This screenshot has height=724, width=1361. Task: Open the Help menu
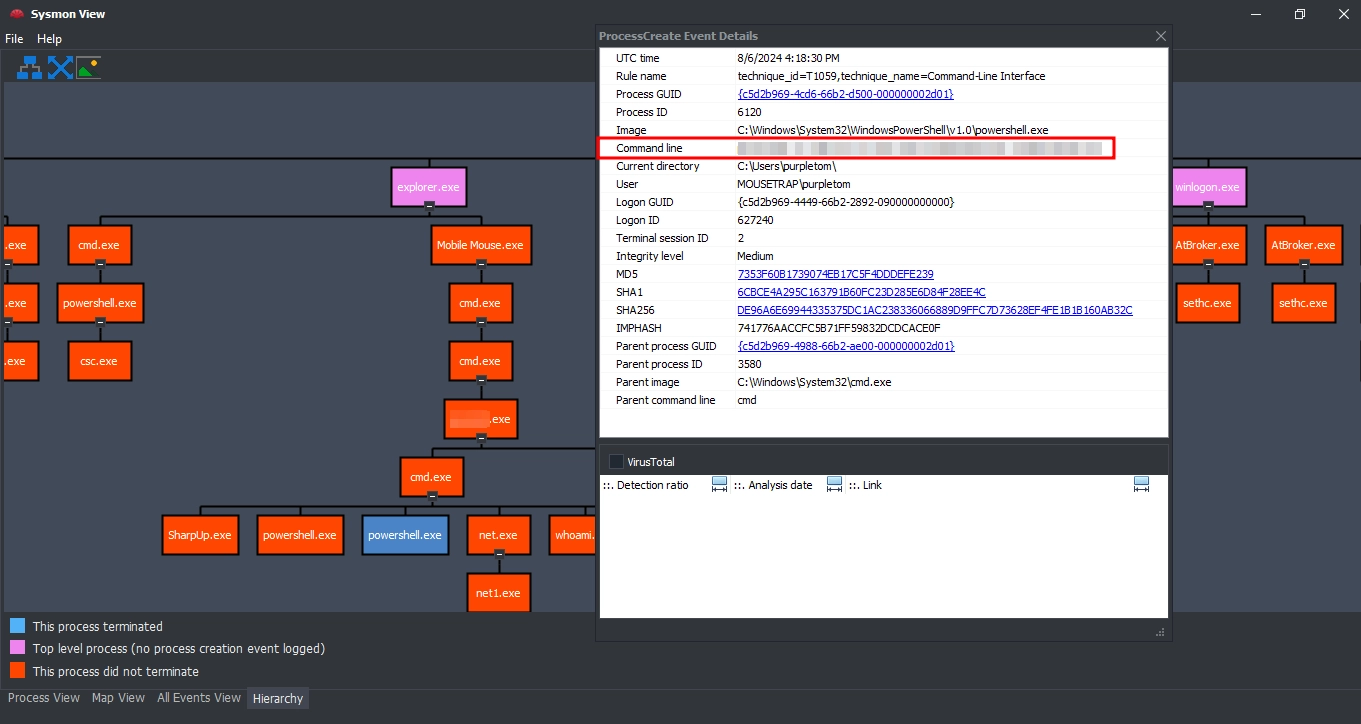(49, 39)
